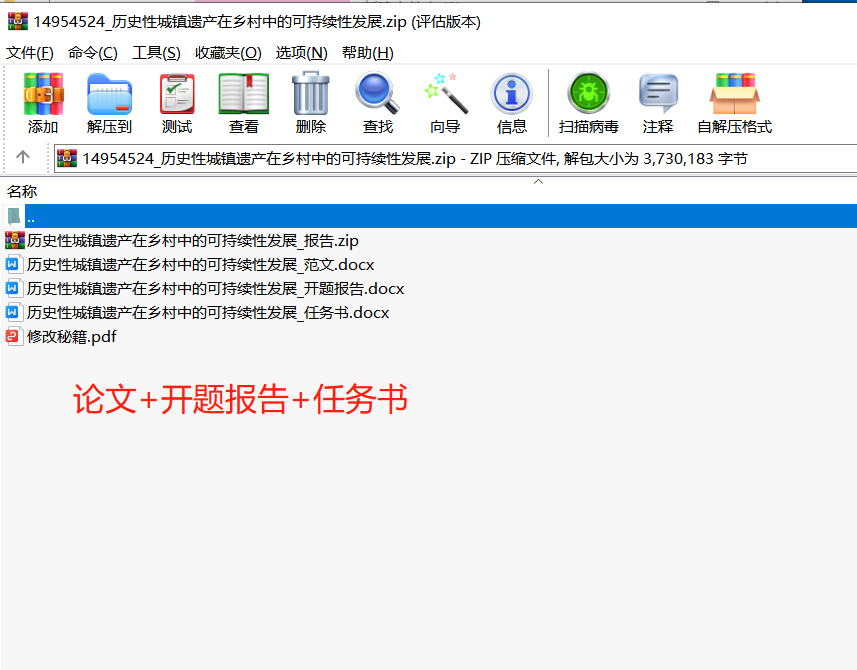Screen dimensions: 857x670
Task: Go up one level with arrow button
Action: pos(22,157)
